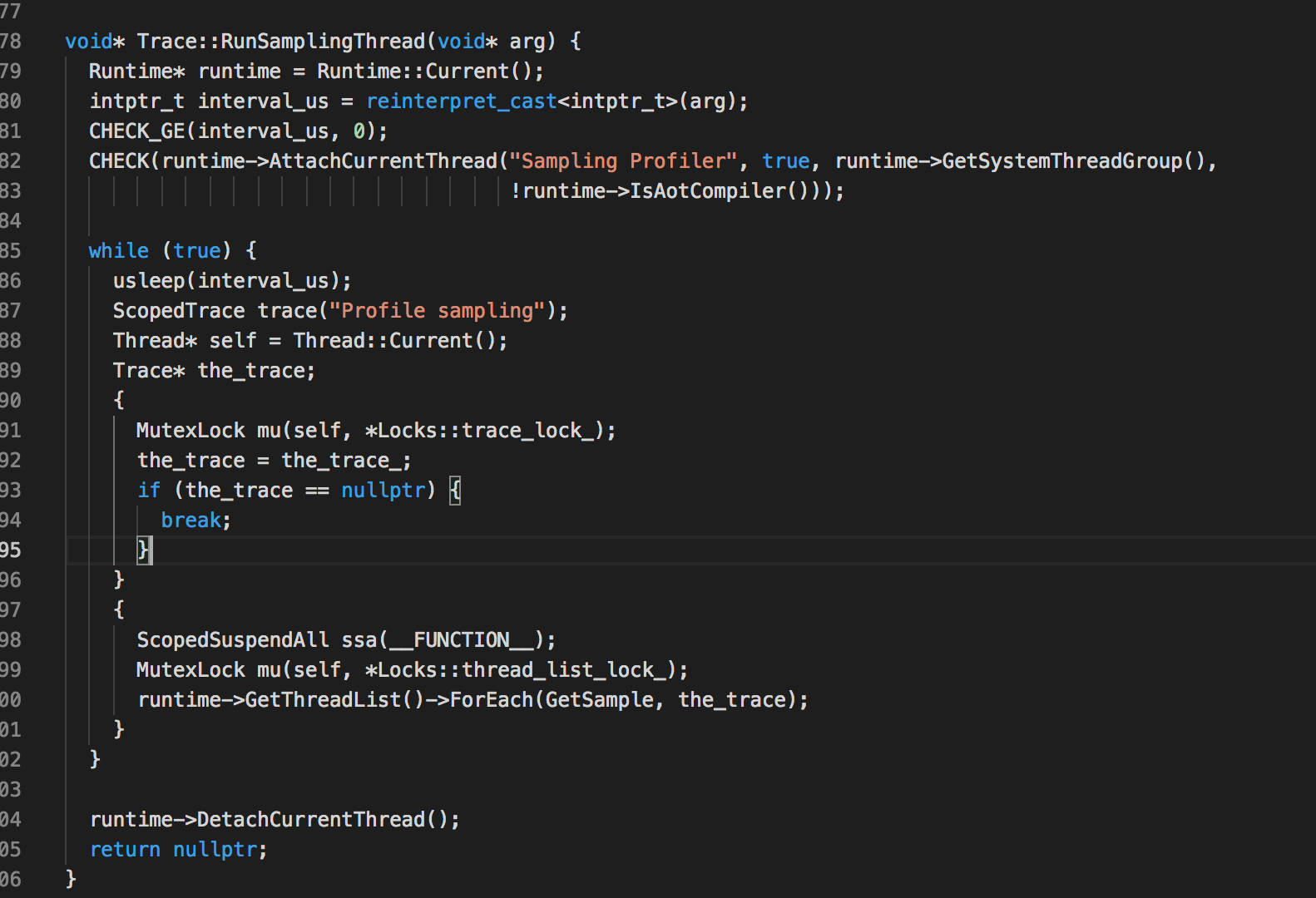Click the opening brace after nullptr condition
The width and height of the screenshot is (1316, 898).
[x=454, y=490]
